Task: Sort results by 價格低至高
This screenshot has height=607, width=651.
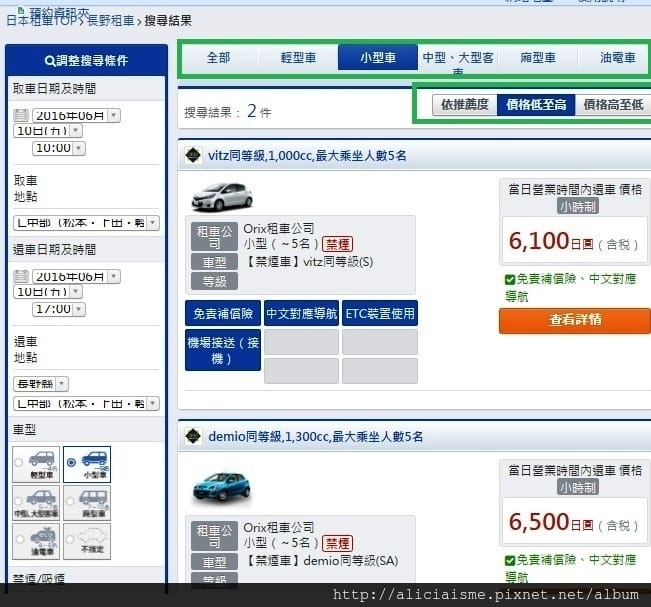Action: coord(536,105)
